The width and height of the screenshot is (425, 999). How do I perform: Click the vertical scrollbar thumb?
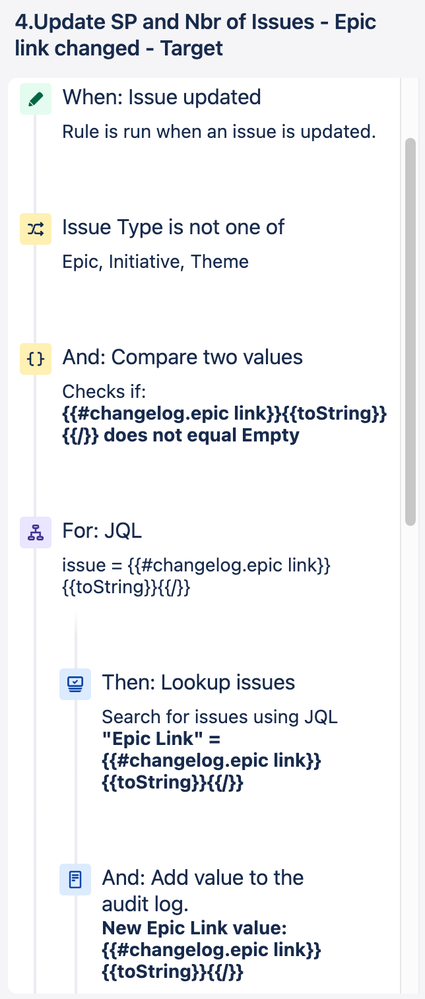411,331
